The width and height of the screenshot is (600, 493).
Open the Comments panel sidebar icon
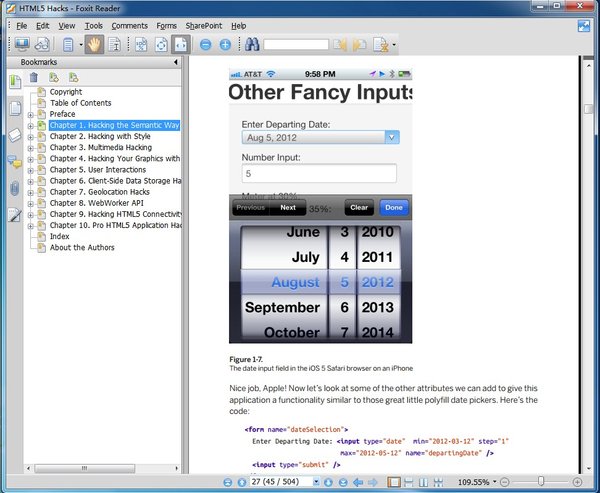click(x=15, y=162)
